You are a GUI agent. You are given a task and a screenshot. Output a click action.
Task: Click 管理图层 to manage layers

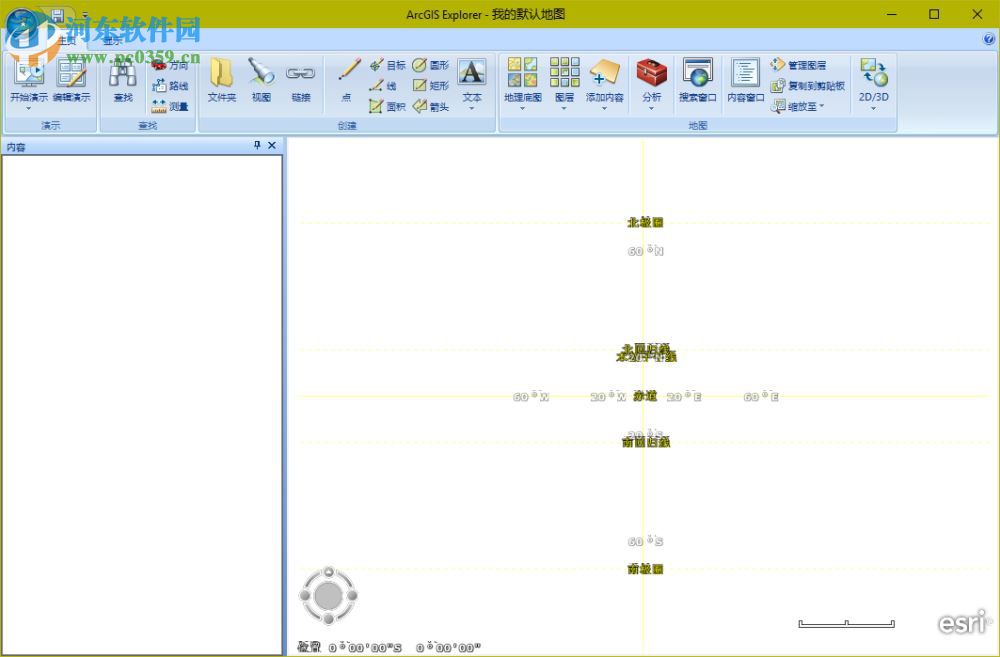(x=806, y=64)
